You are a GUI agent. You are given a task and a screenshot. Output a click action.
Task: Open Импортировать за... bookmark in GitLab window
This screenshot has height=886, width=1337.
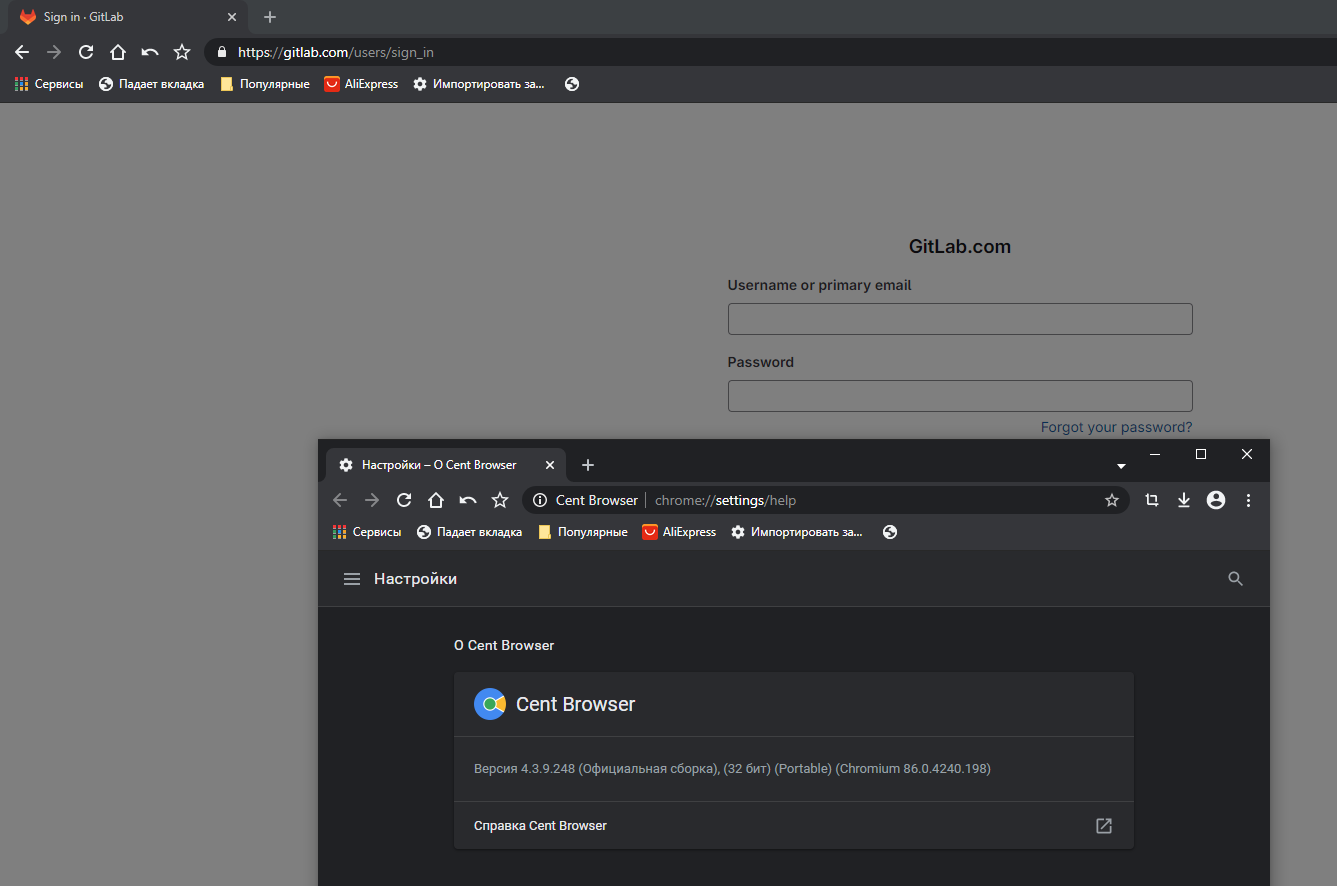(x=479, y=84)
